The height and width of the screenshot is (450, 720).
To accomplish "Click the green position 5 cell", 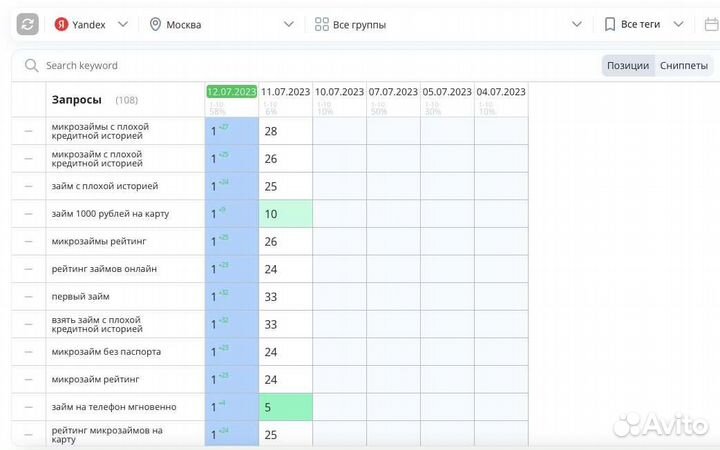I will [x=286, y=407].
